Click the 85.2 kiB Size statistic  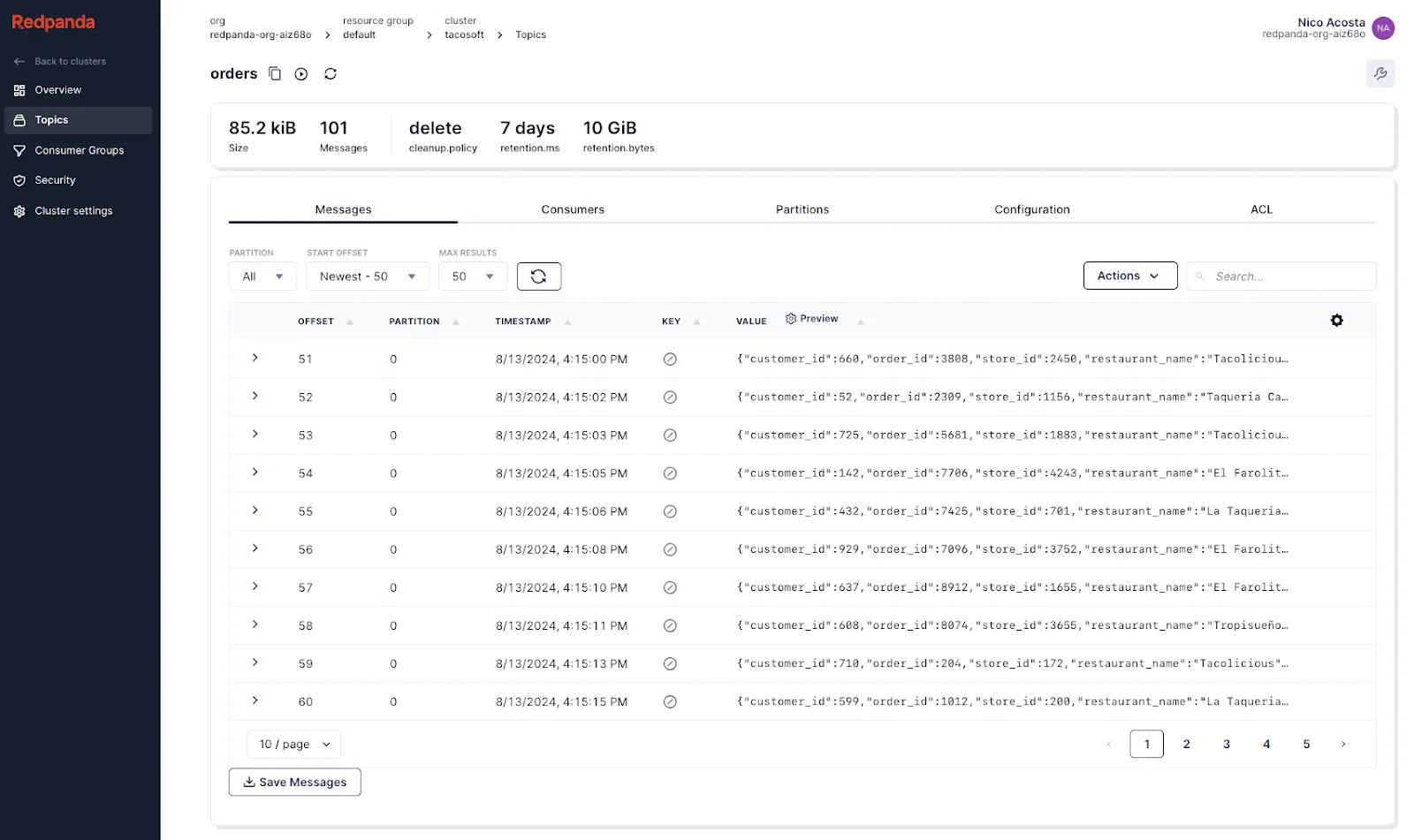(x=262, y=135)
